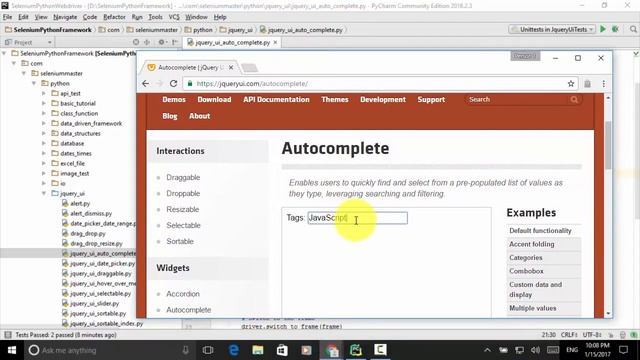This screenshot has width=640, height=360.
Task: Click the Development navigation link
Action: point(383,100)
